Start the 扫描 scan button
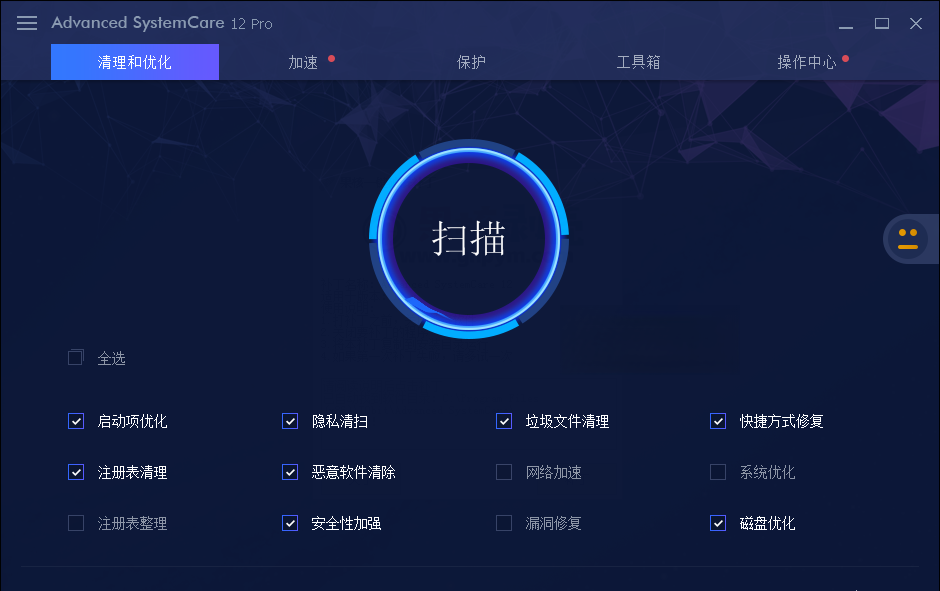Viewport: 940px width, 591px height. click(x=469, y=239)
